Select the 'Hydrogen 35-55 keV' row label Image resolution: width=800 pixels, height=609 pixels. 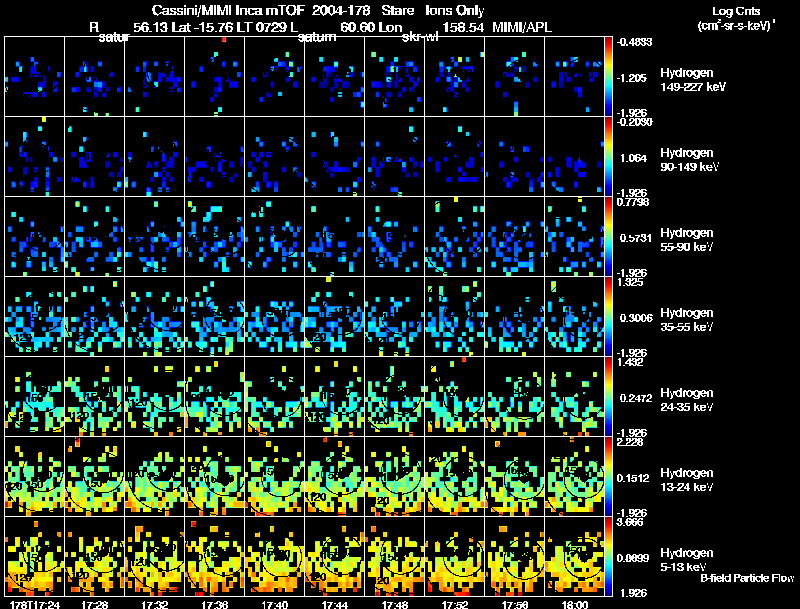[x=687, y=320]
